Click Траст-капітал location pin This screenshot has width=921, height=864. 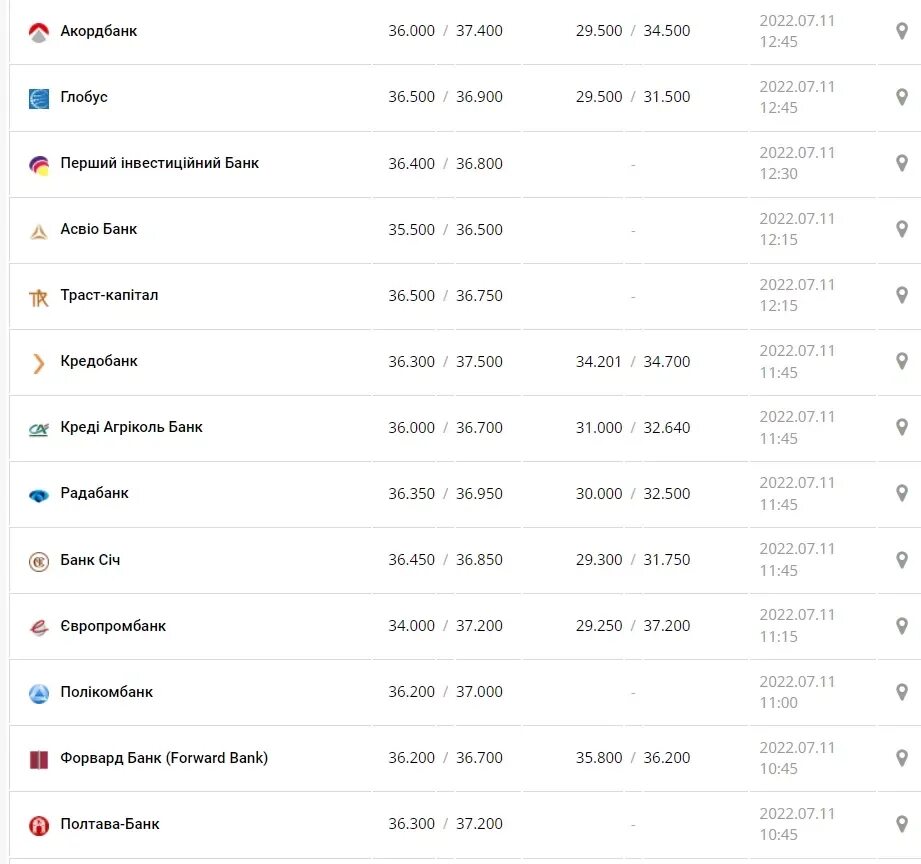pyautogui.click(x=902, y=295)
